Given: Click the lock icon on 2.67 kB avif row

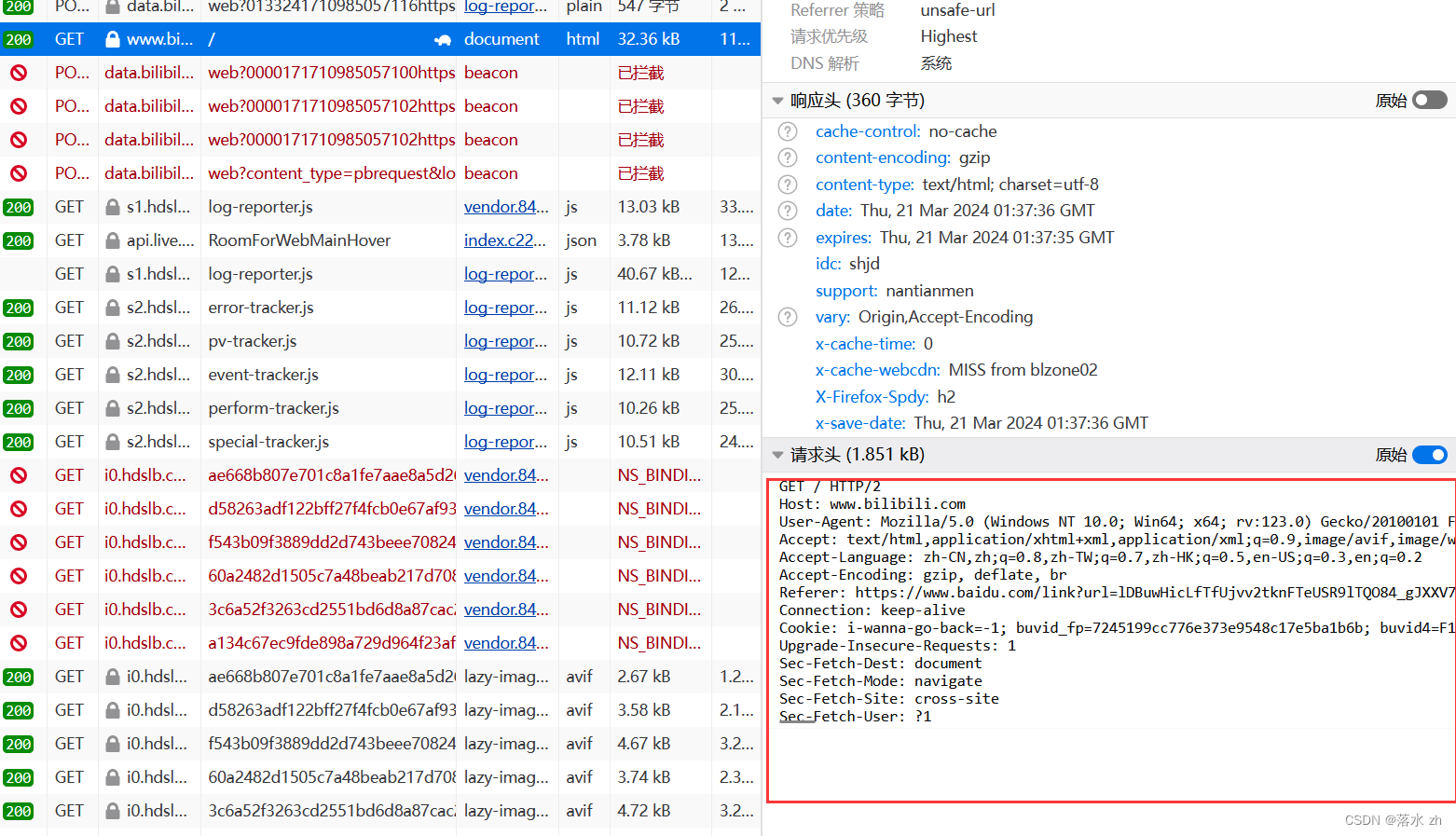Looking at the screenshot, I should pos(113,677).
